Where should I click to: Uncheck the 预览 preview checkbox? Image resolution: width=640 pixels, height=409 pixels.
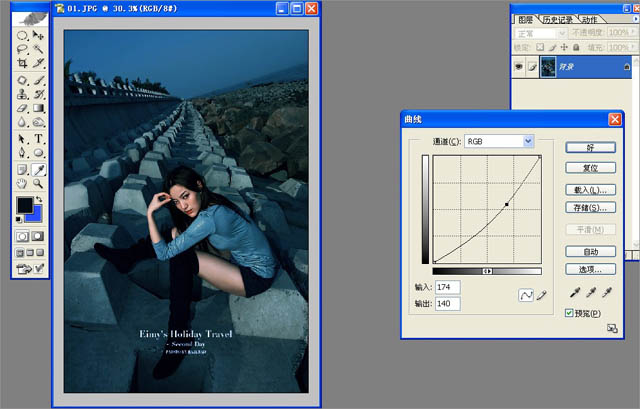569,313
